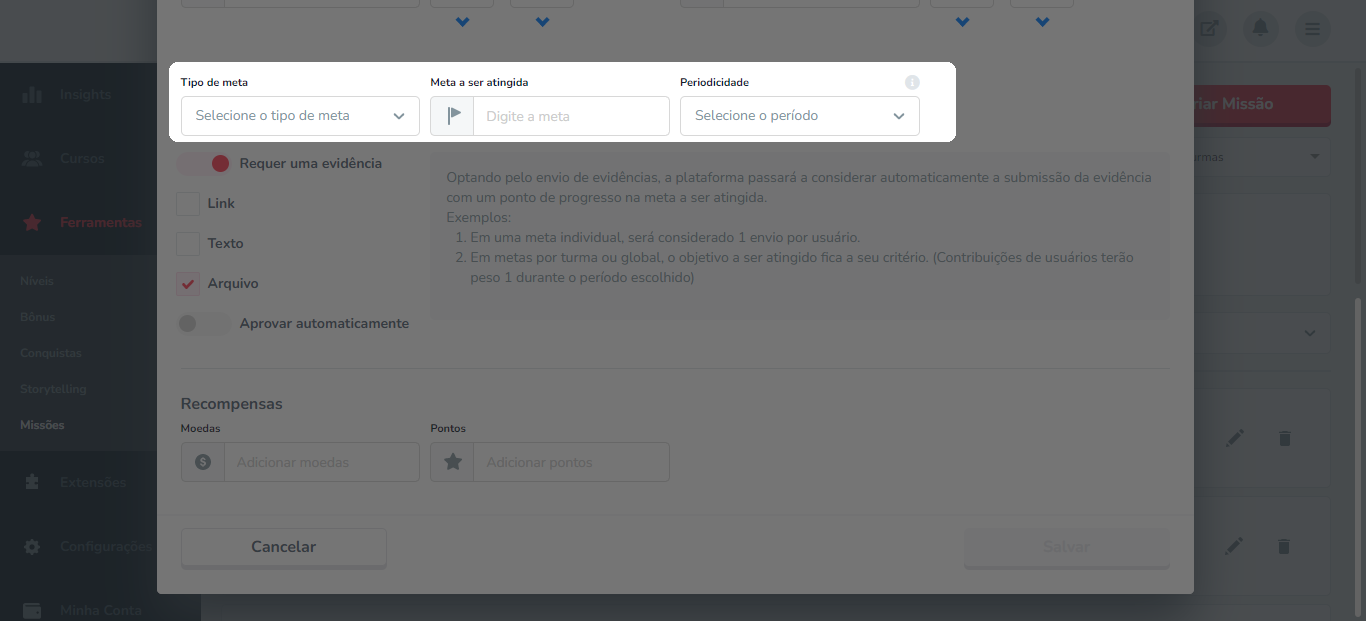Click the external link icon in header
Screen dimensions: 1366x621
point(1209,28)
